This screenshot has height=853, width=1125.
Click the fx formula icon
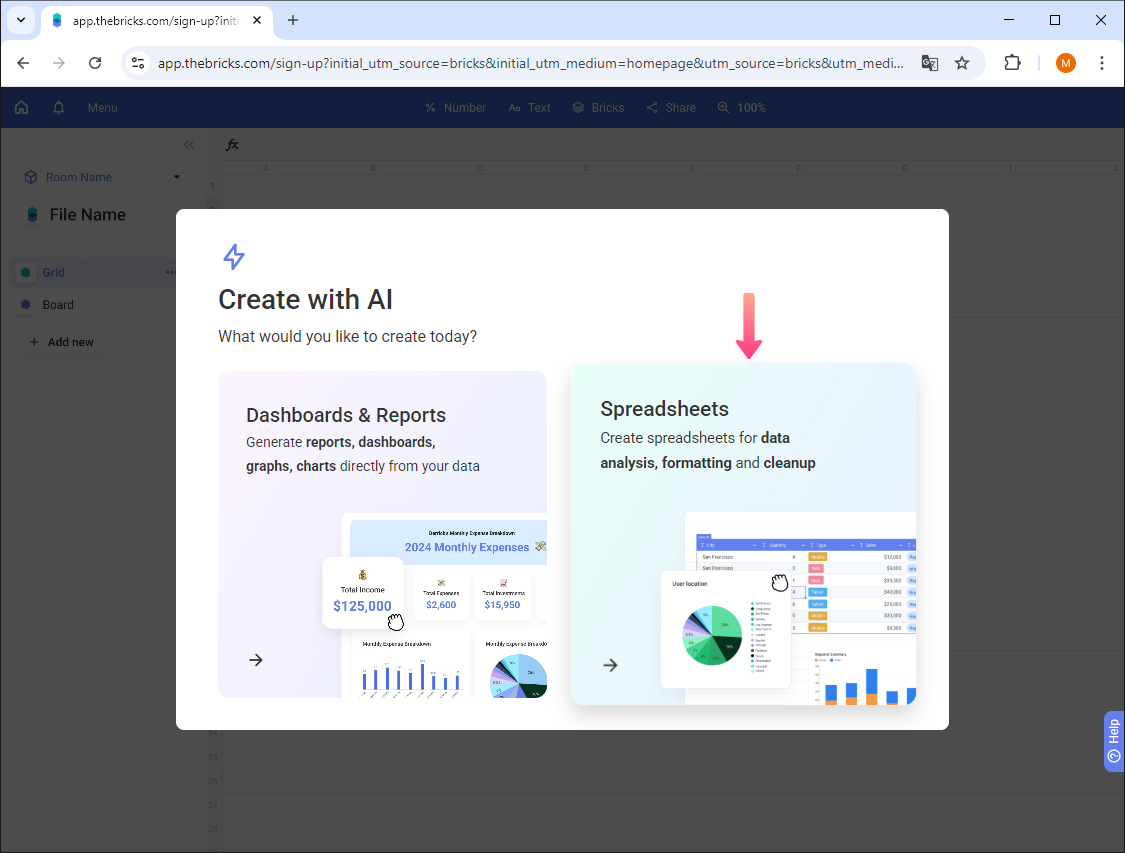coord(232,145)
